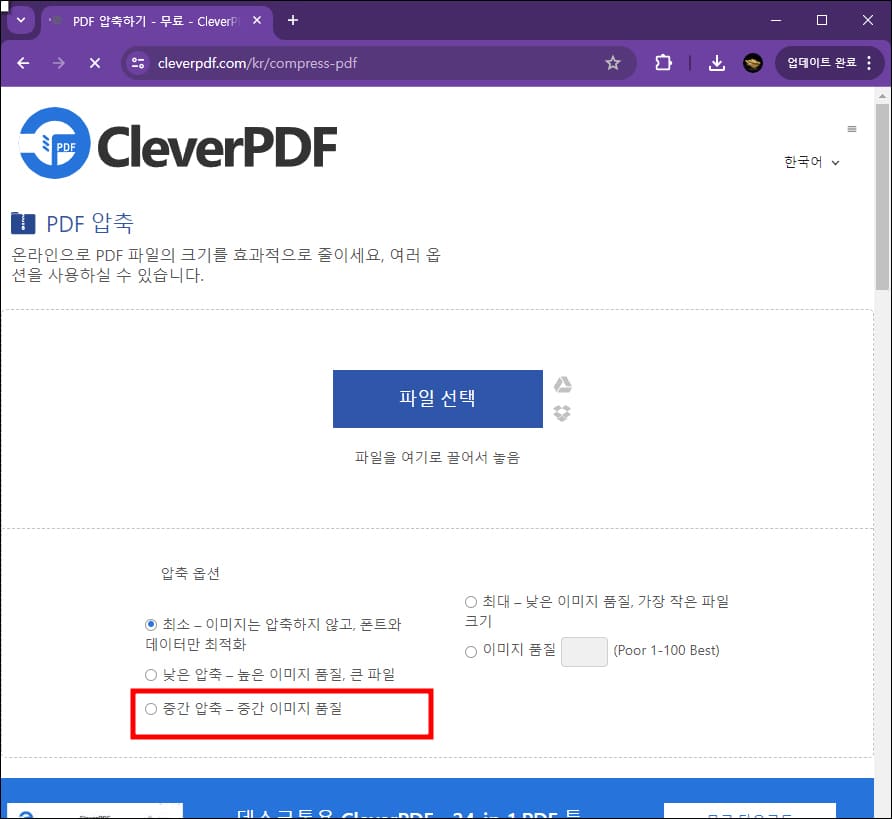Select the PDF 압축하기 browser tab
The image size is (892, 819).
155,21
